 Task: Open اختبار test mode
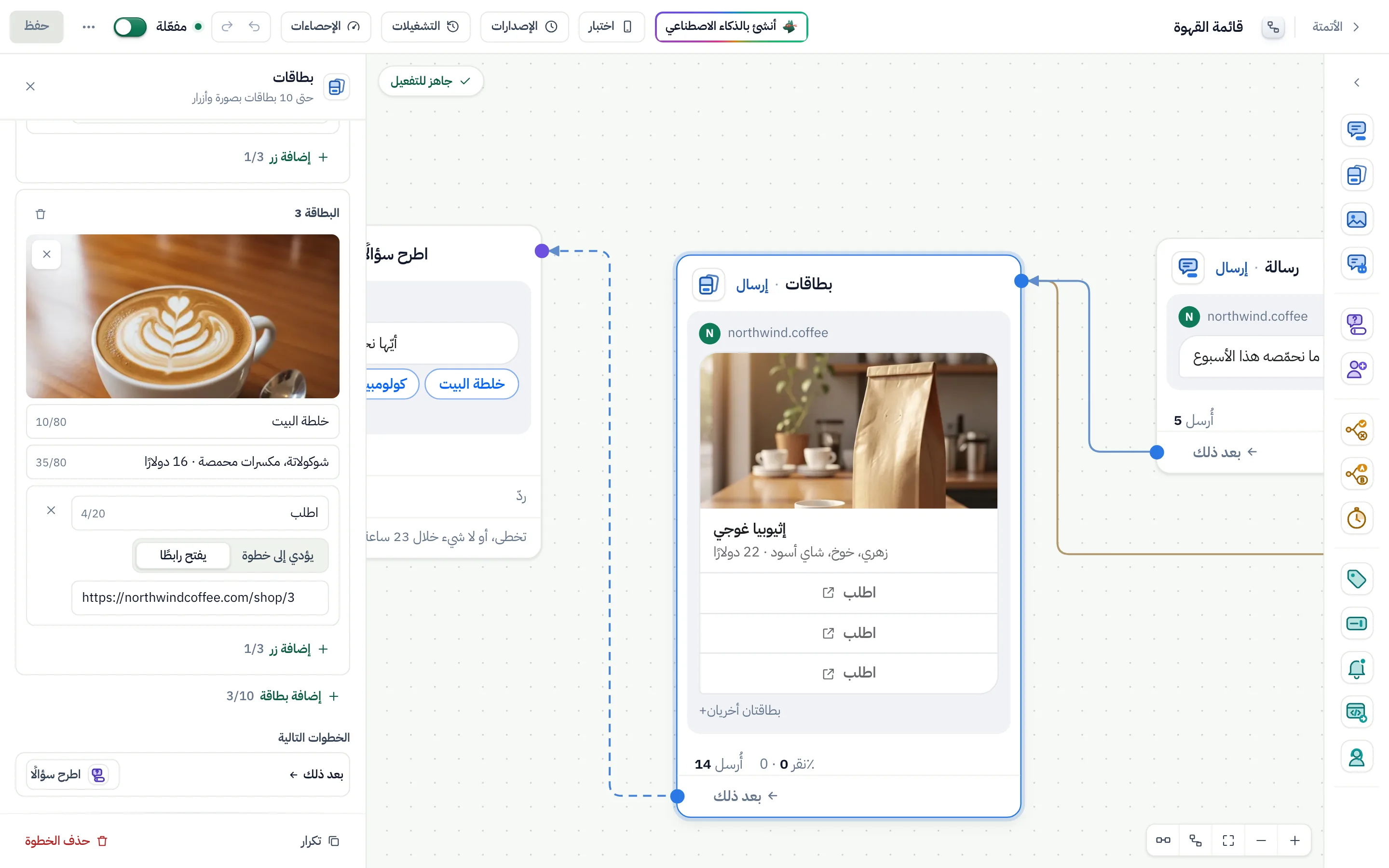point(611,27)
